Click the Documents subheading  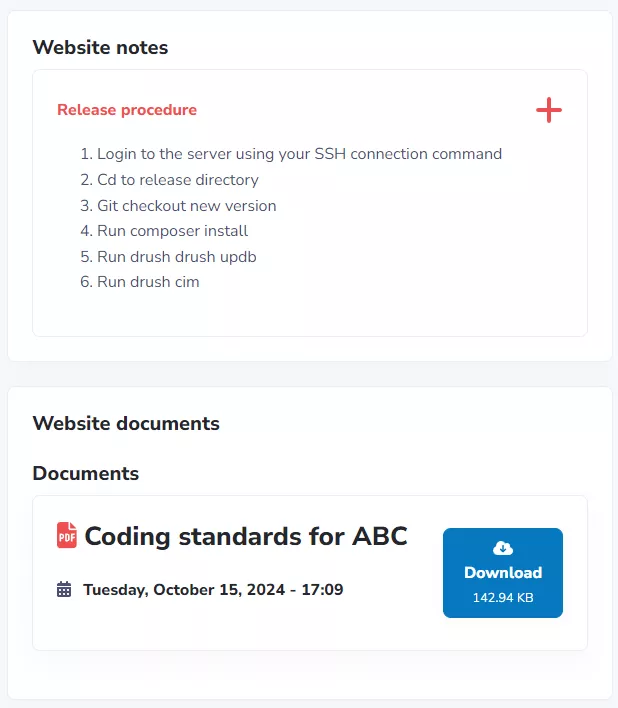[86, 473]
